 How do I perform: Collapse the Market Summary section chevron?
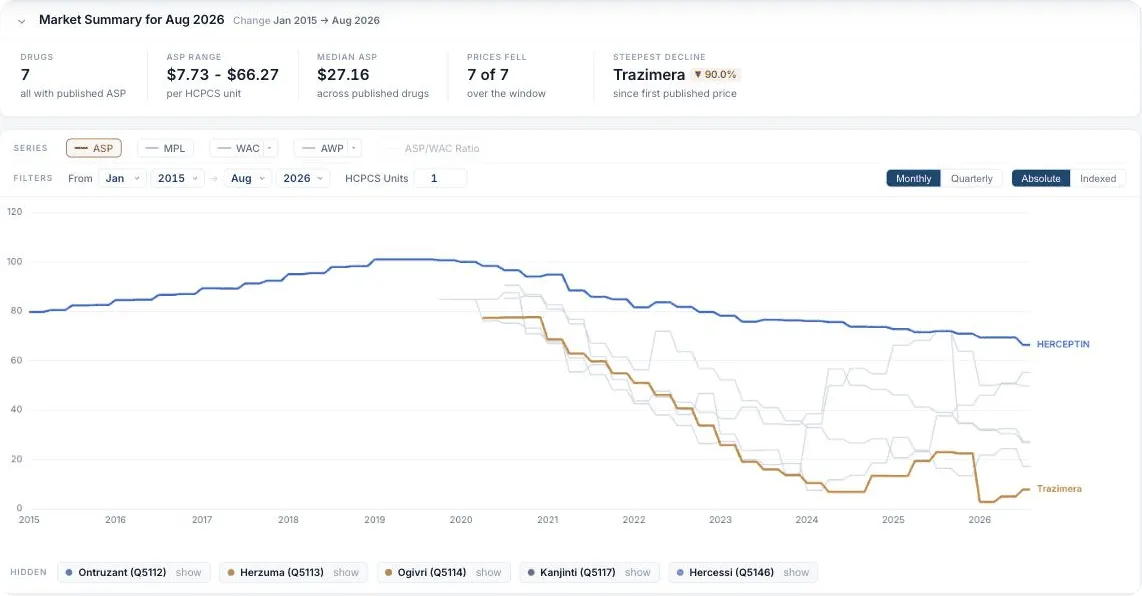click(x=22, y=21)
